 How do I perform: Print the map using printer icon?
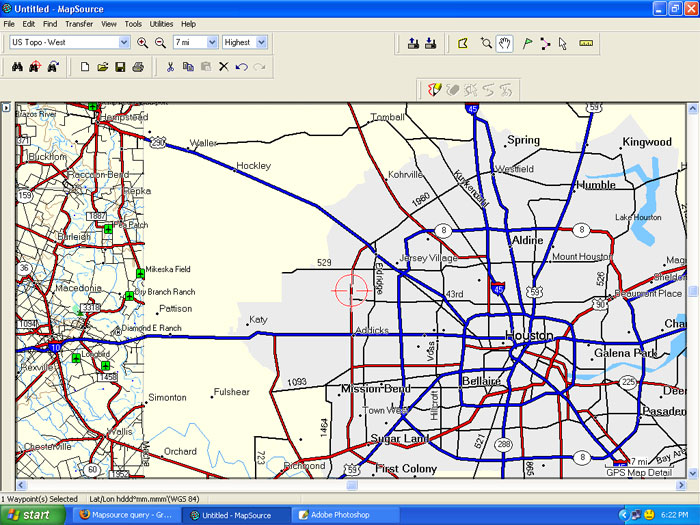138,67
